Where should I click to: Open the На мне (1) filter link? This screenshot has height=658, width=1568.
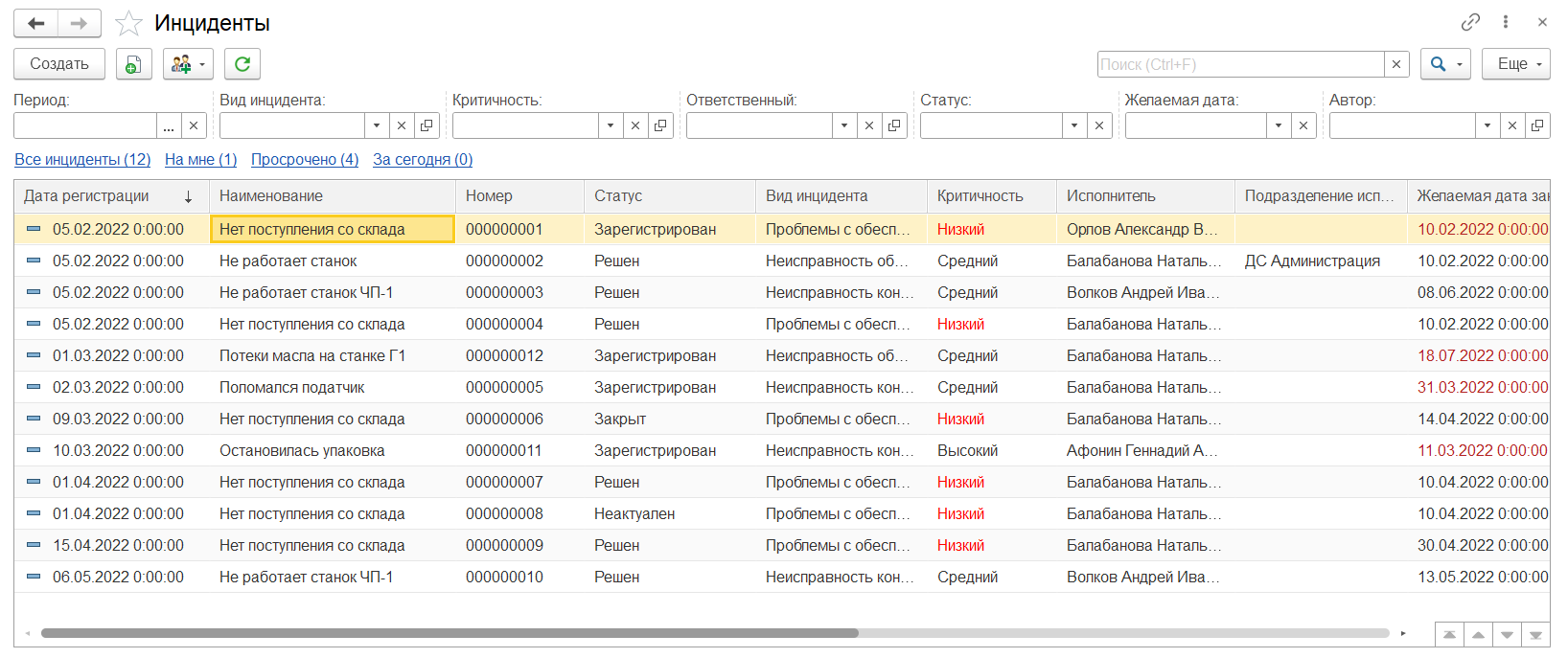(x=200, y=159)
